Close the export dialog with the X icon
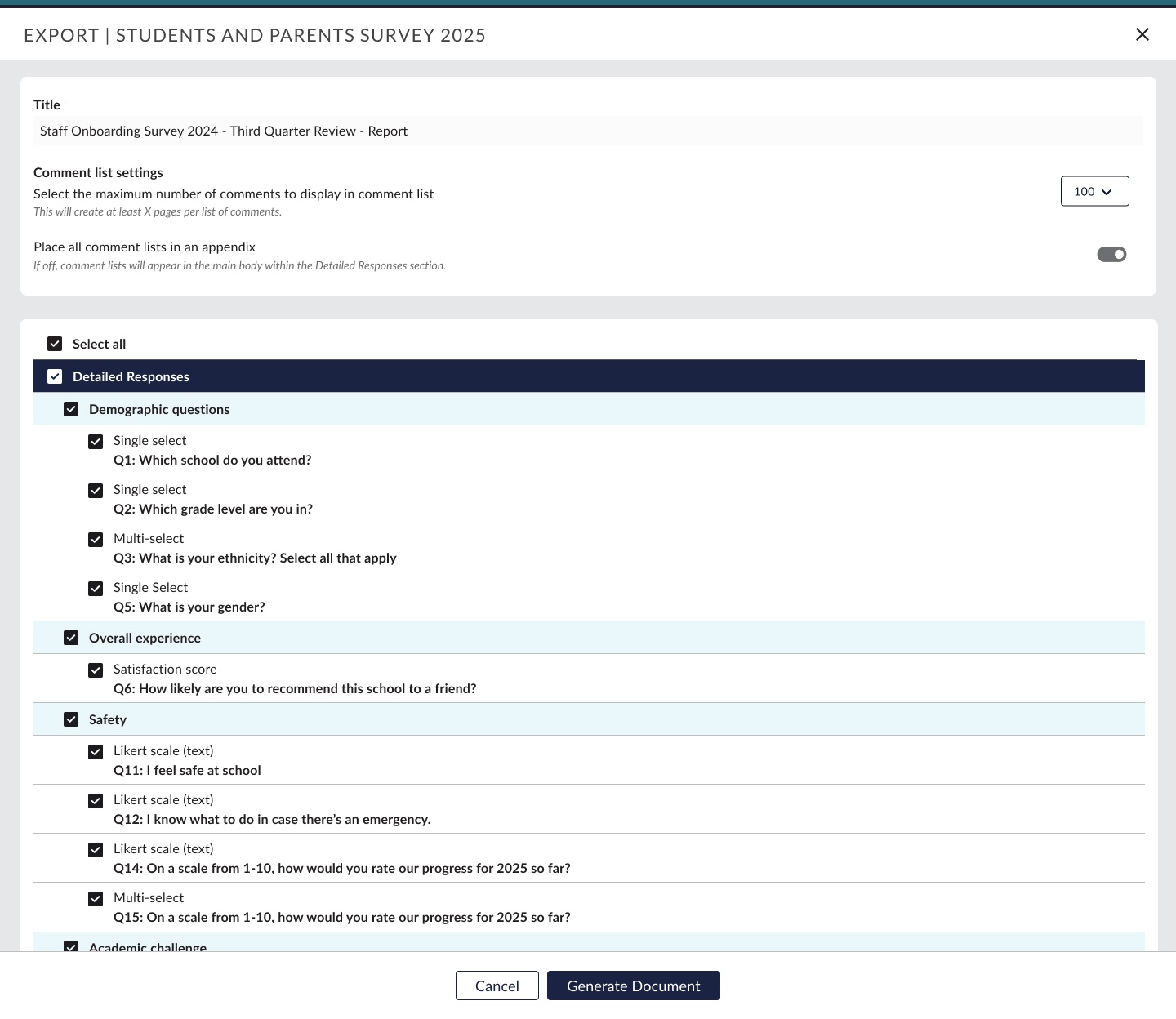Viewport: 1176px width, 1019px height. (x=1142, y=34)
